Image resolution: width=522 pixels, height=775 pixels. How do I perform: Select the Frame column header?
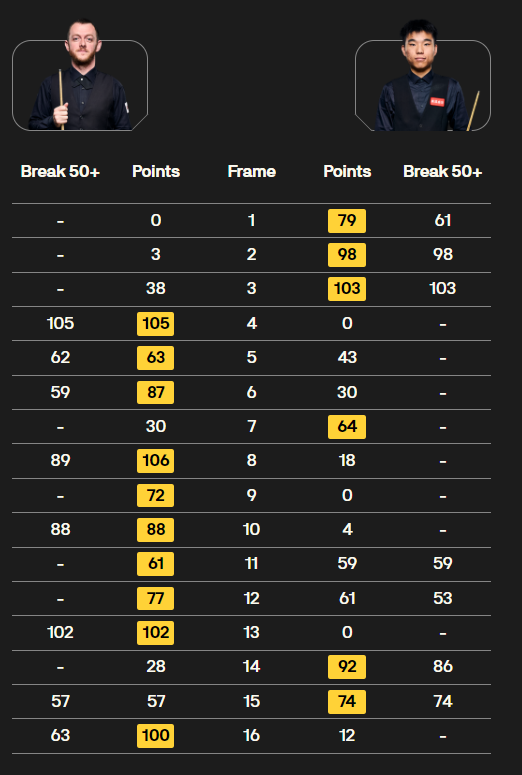(251, 172)
